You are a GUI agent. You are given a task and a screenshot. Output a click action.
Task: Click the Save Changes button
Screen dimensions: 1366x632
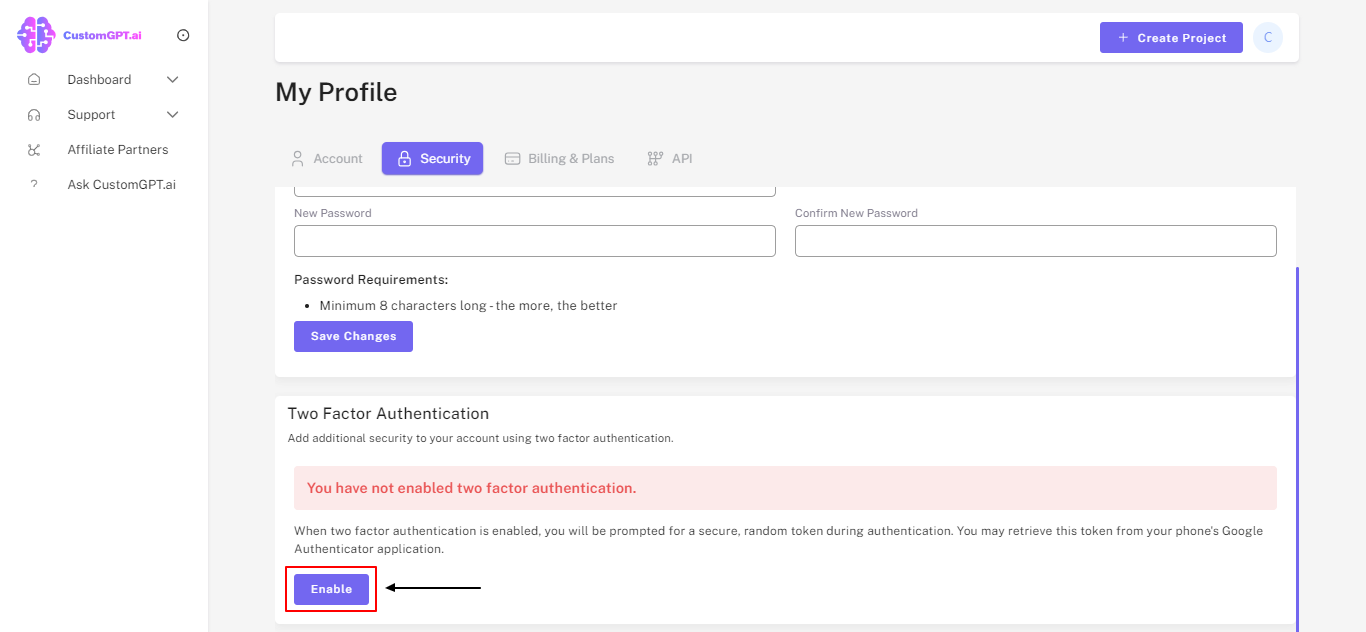(x=353, y=336)
